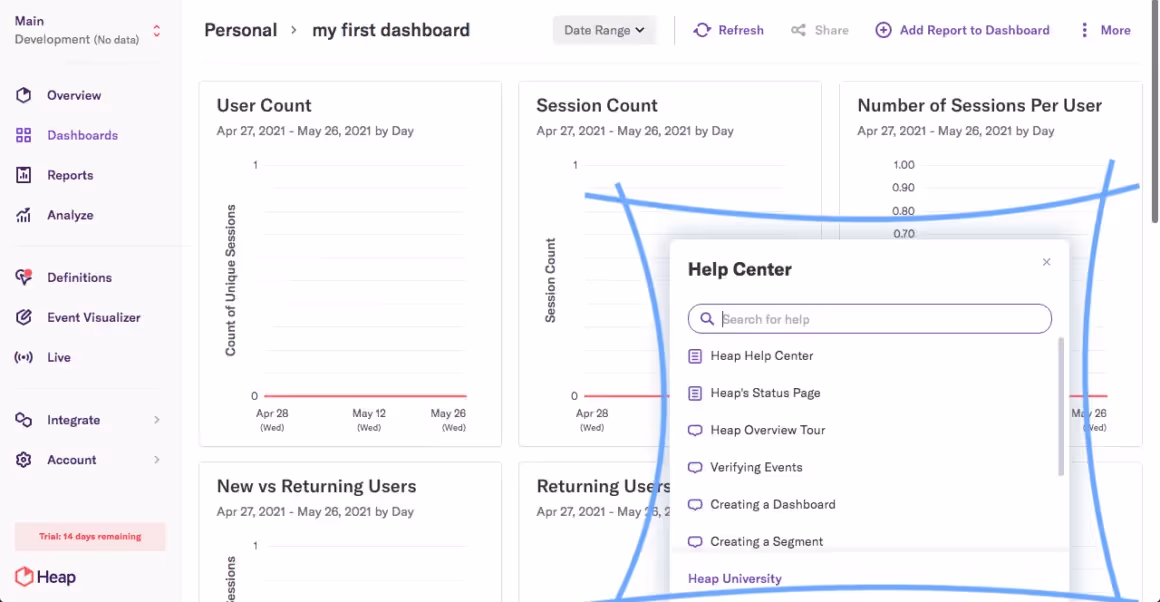
Task: Click the Heap logo
Action: point(45,577)
